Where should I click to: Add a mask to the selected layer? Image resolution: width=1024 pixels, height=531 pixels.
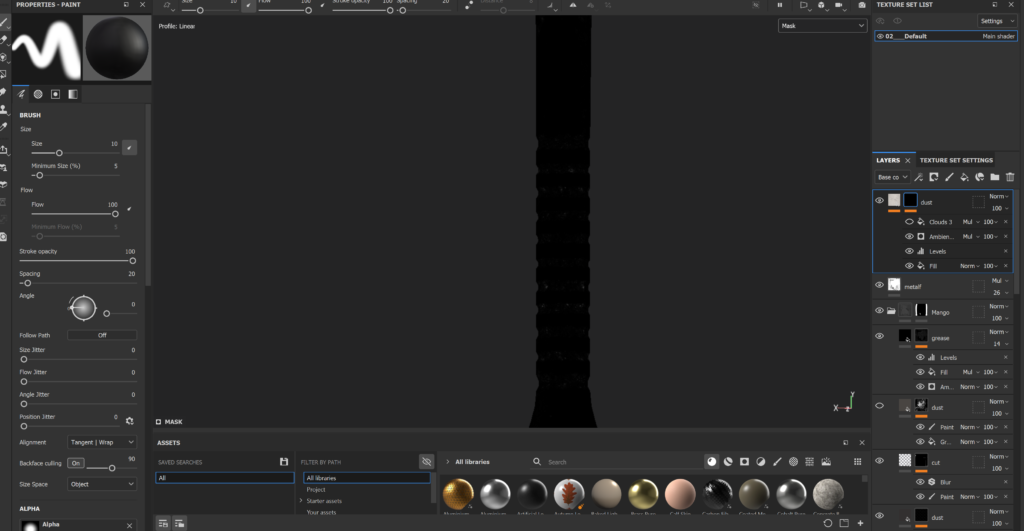[x=934, y=177]
